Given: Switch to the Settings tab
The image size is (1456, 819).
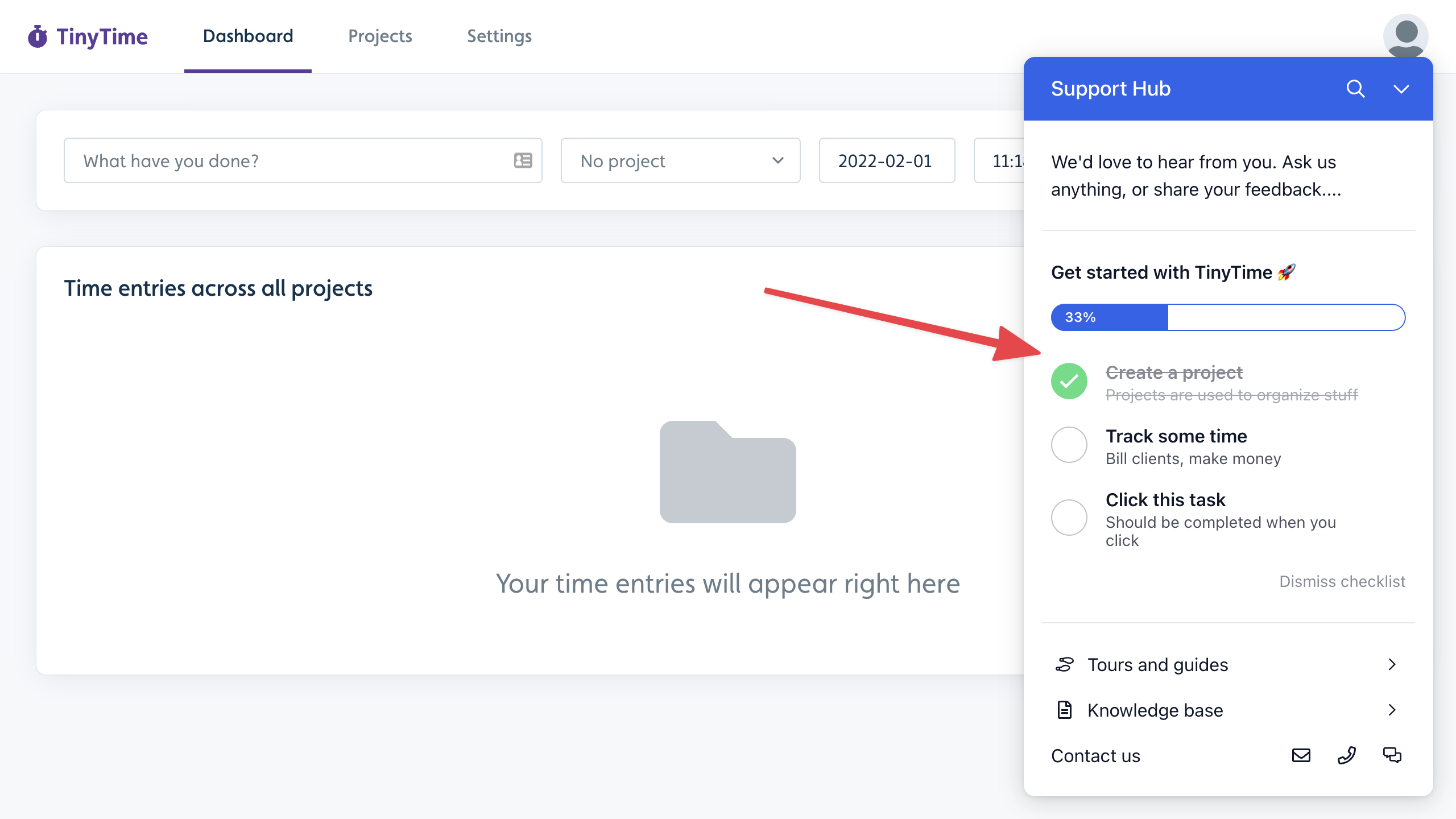Looking at the screenshot, I should click(499, 36).
